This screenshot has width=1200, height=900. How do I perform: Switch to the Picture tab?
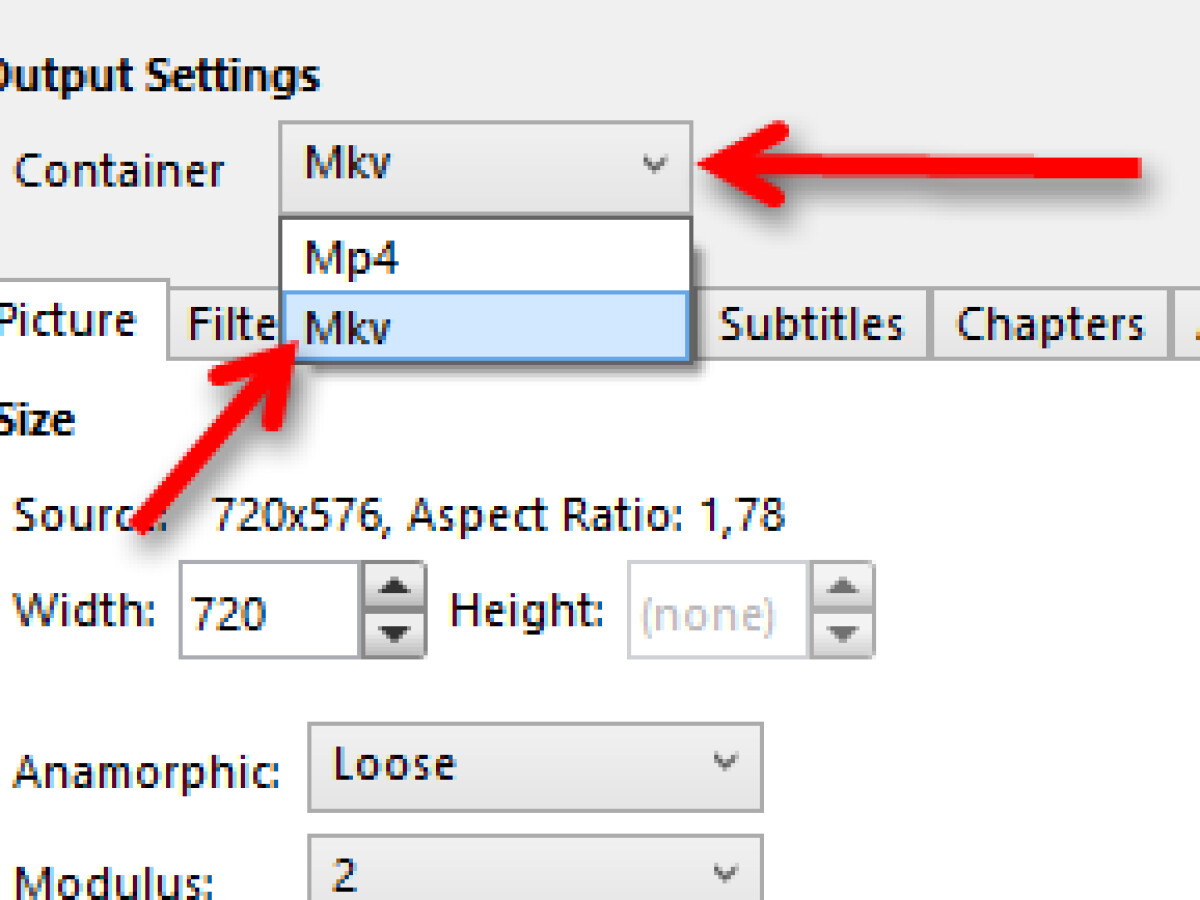coord(68,321)
